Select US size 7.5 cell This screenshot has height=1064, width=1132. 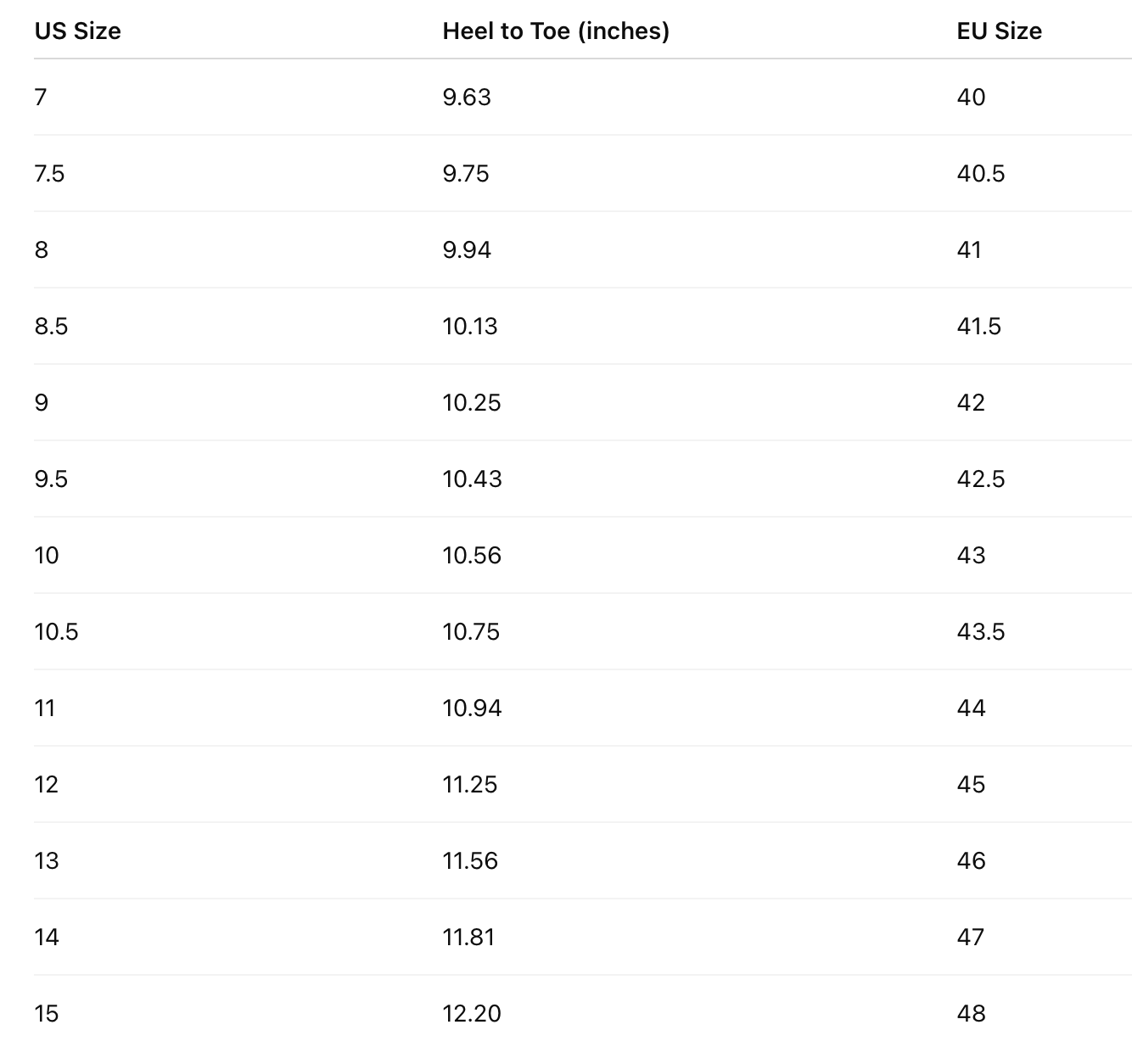click(49, 174)
